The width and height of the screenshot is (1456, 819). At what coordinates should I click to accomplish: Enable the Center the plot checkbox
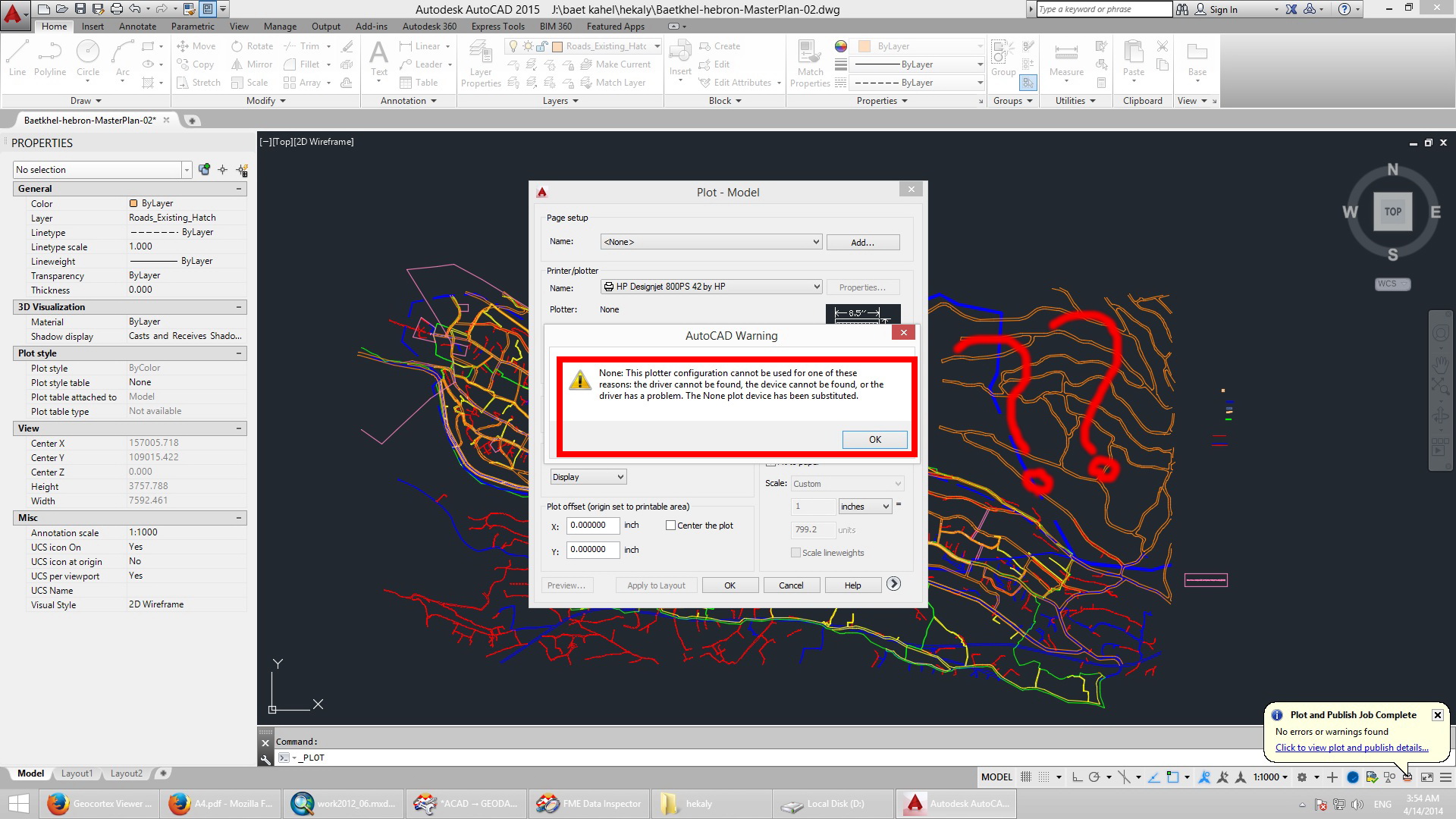click(670, 525)
